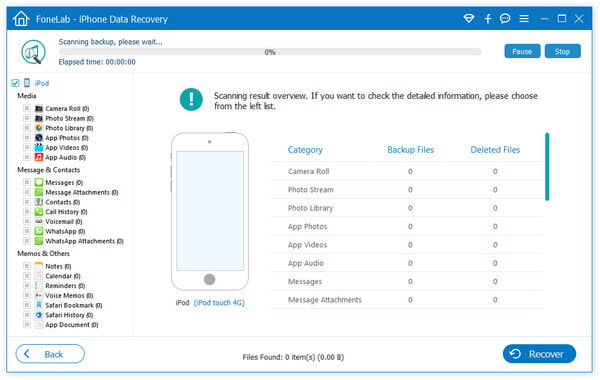Viewport: 600px width, 380px height.
Task: Open the Facebook share icon
Action: 488,18
